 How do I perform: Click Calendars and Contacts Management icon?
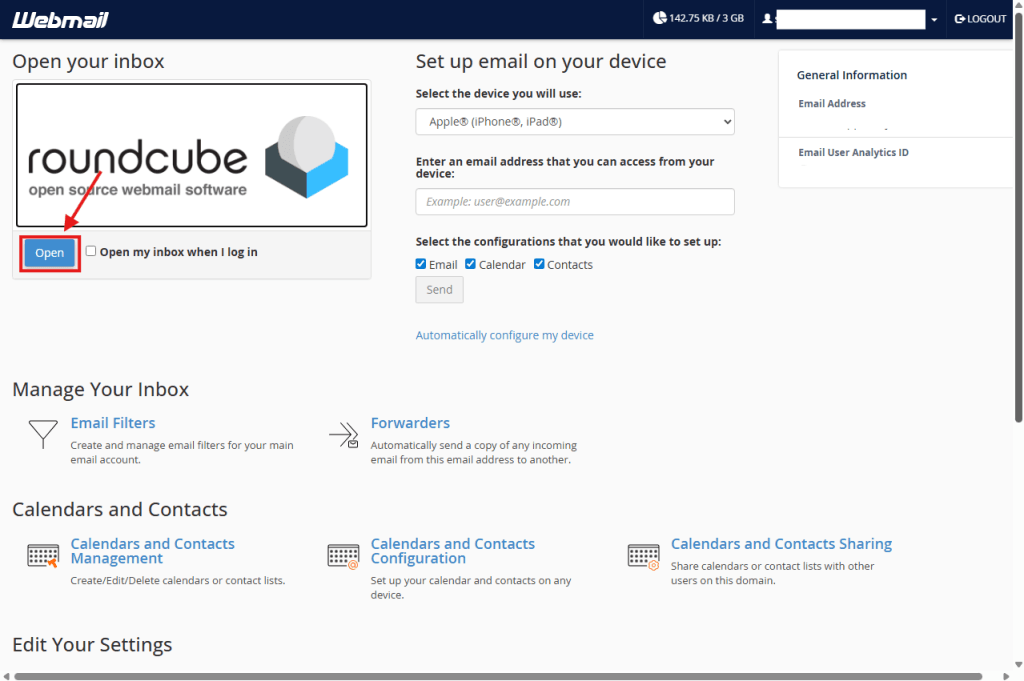pyautogui.click(x=43, y=556)
